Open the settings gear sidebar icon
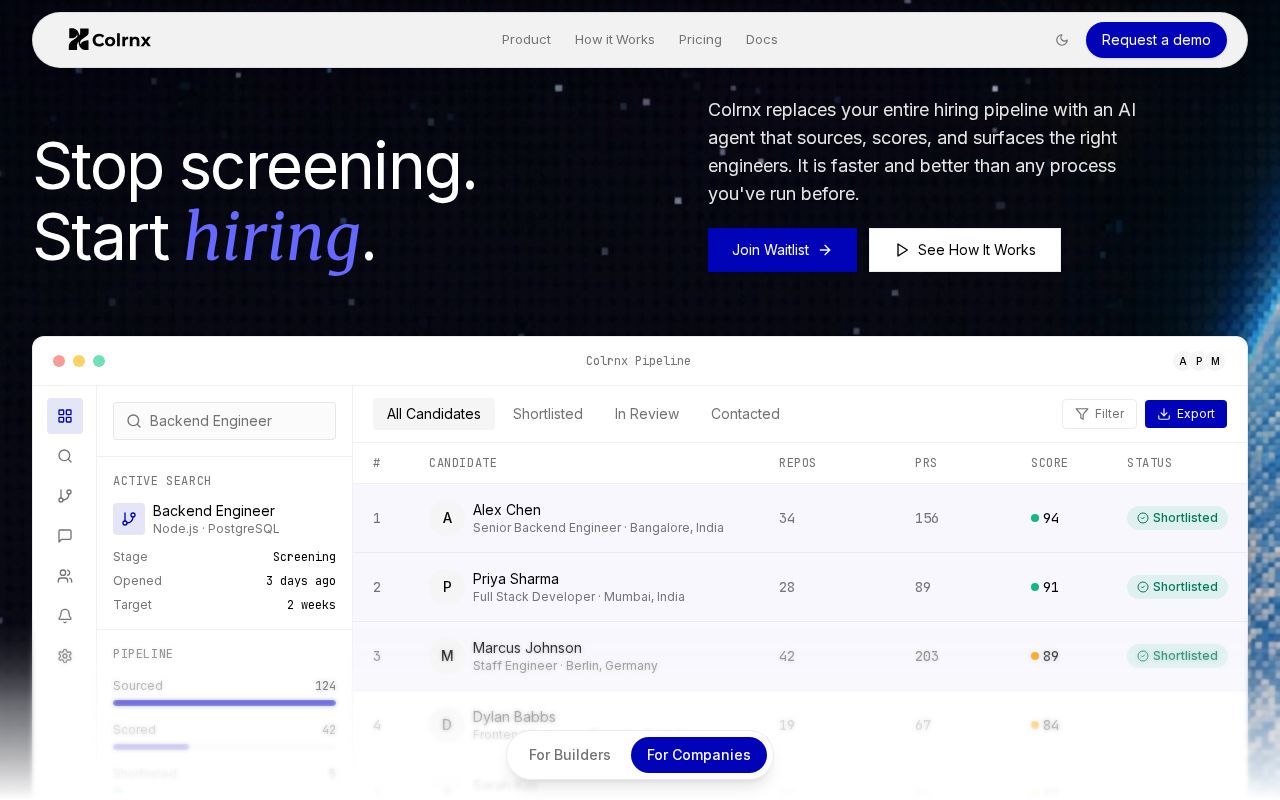Viewport: 1280px width, 800px height. tap(65, 656)
